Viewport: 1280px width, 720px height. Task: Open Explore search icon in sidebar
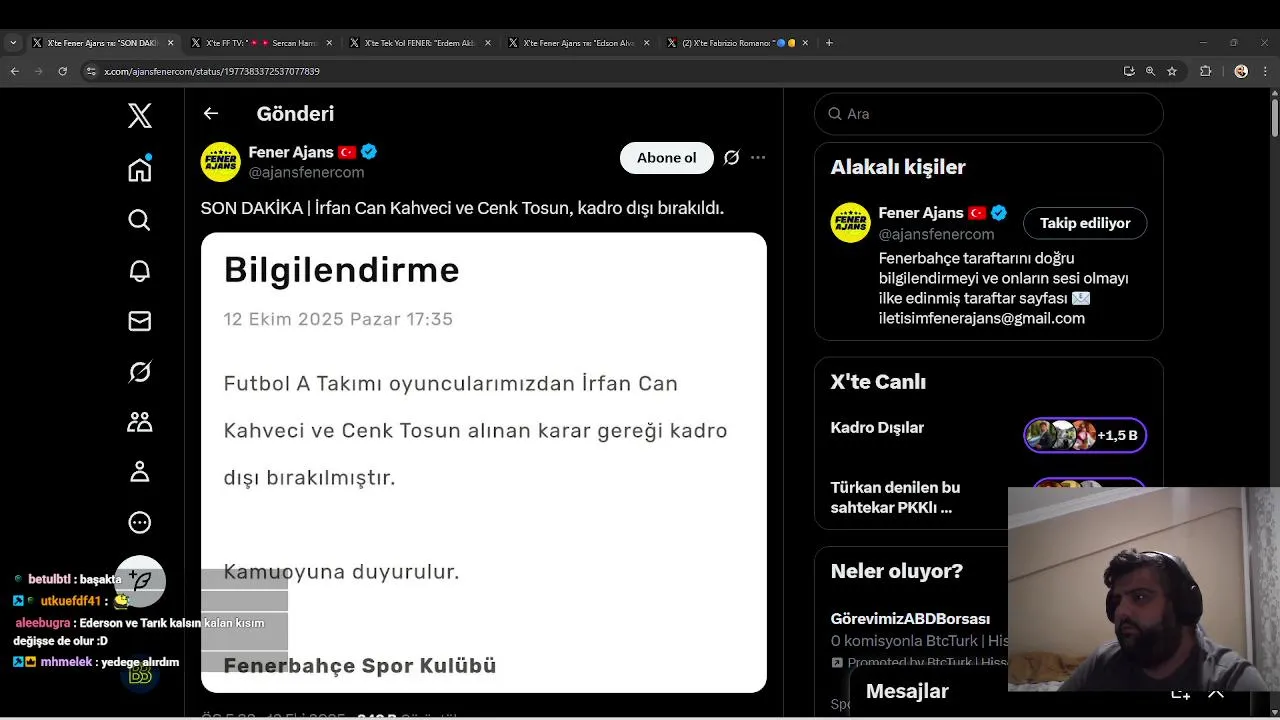(x=140, y=220)
